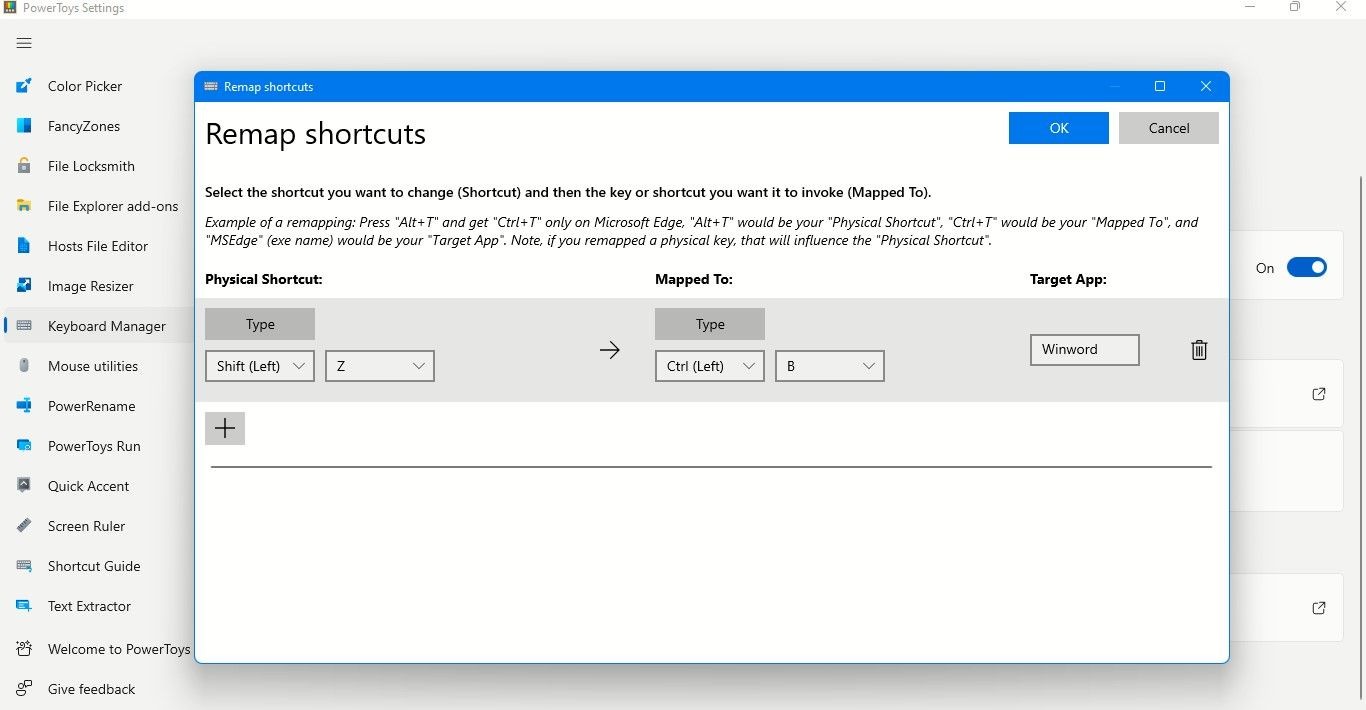Click the File Explorer add-ons icon

point(24,206)
